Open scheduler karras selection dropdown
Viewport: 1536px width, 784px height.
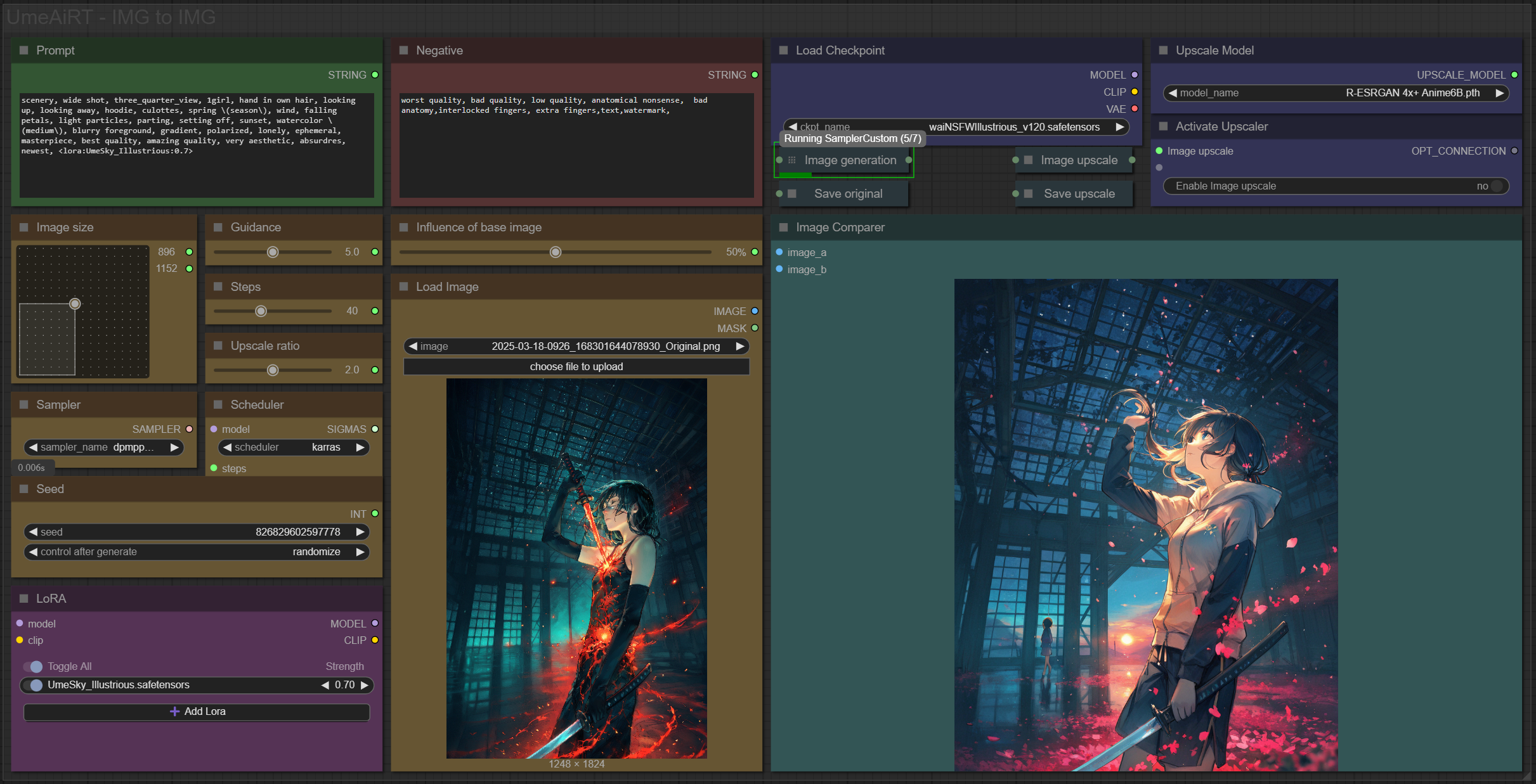click(294, 447)
